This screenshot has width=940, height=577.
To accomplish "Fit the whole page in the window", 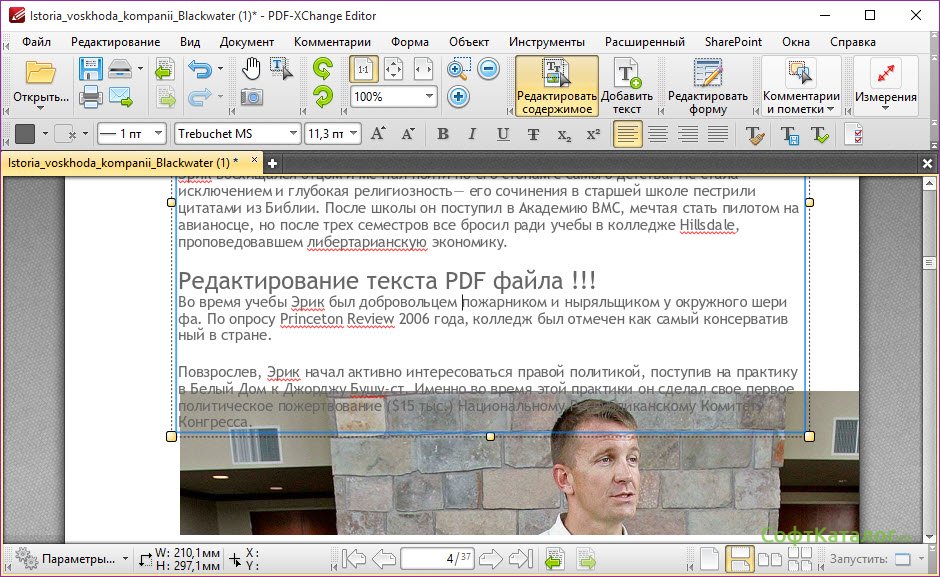I will coord(394,69).
